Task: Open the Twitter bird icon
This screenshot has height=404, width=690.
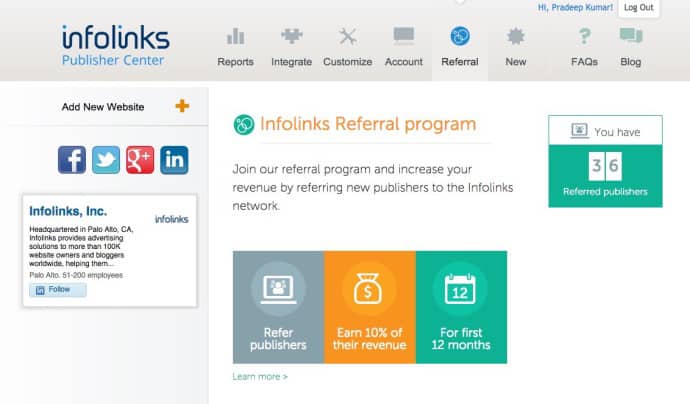Action: pyautogui.click(x=106, y=160)
